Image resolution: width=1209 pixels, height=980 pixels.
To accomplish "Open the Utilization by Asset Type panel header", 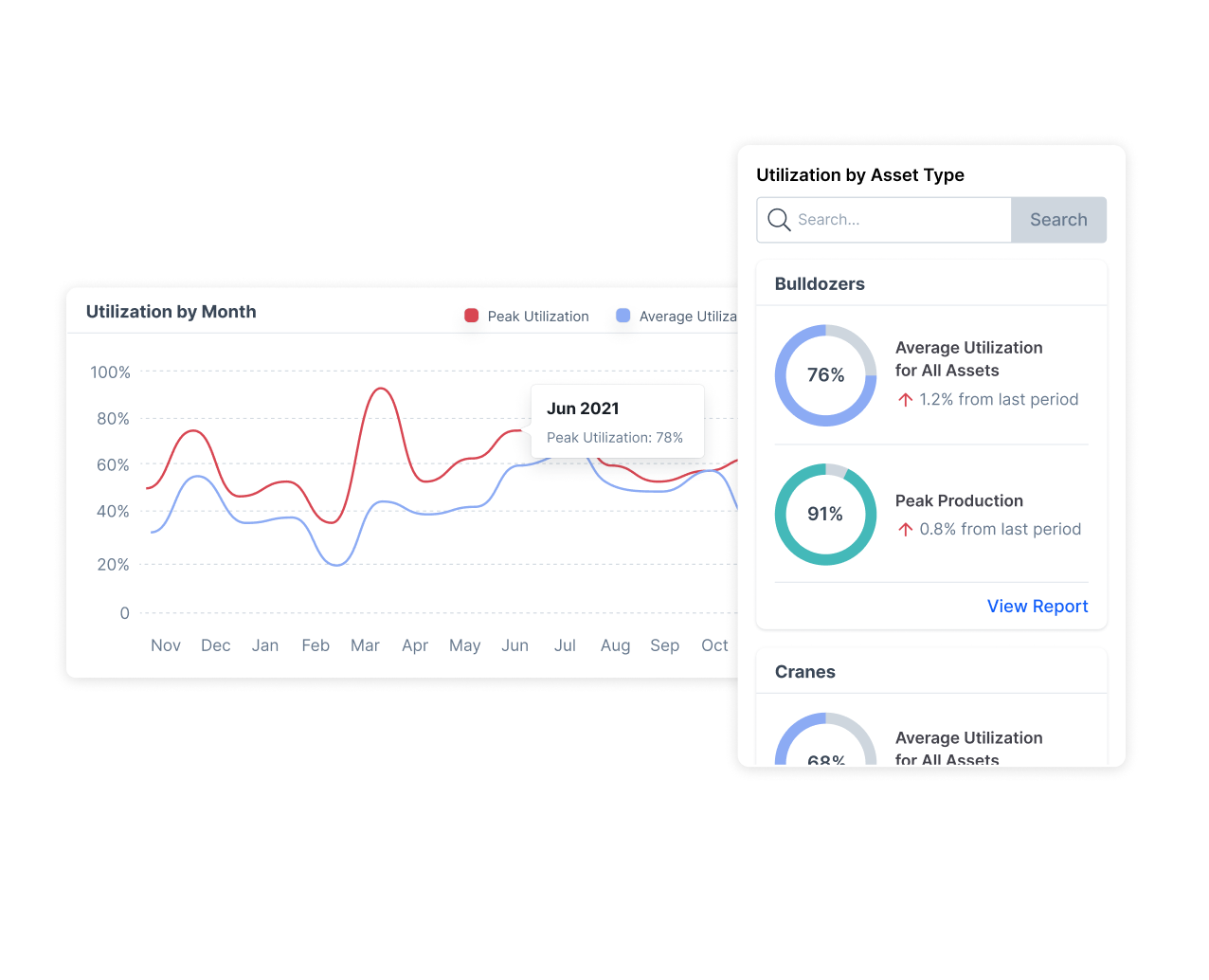I will click(x=860, y=174).
